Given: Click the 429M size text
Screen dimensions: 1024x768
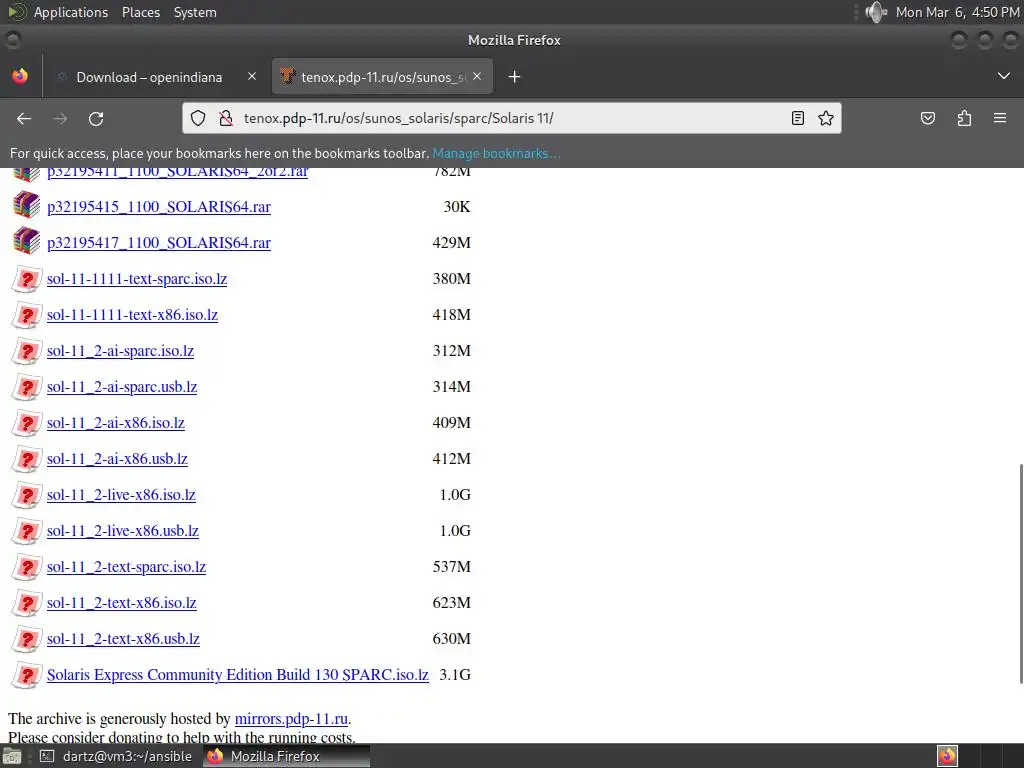Looking at the screenshot, I should pyautogui.click(x=451, y=243).
